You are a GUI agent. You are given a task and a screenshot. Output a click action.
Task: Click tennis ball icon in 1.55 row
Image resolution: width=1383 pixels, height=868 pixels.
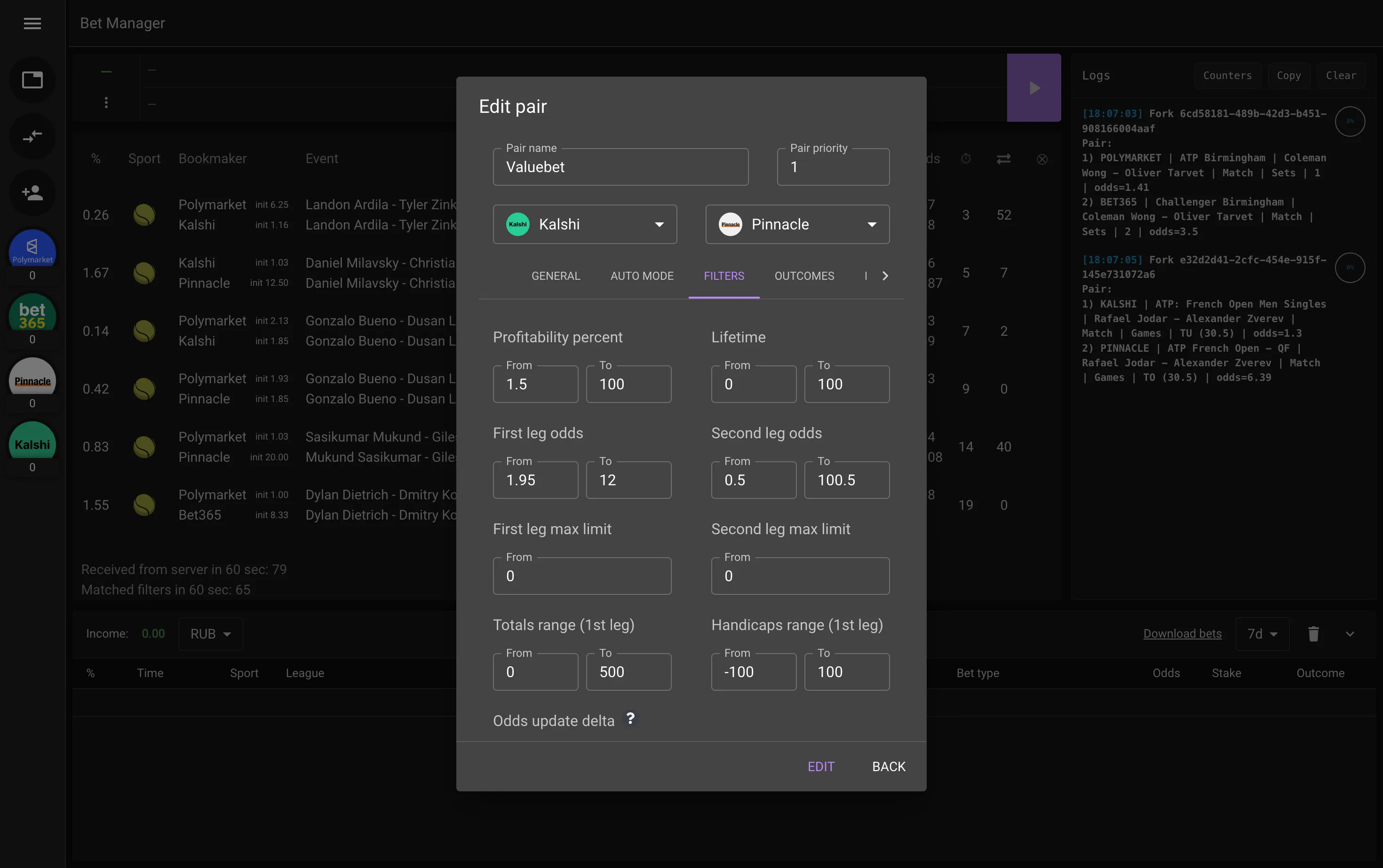tap(144, 505)
